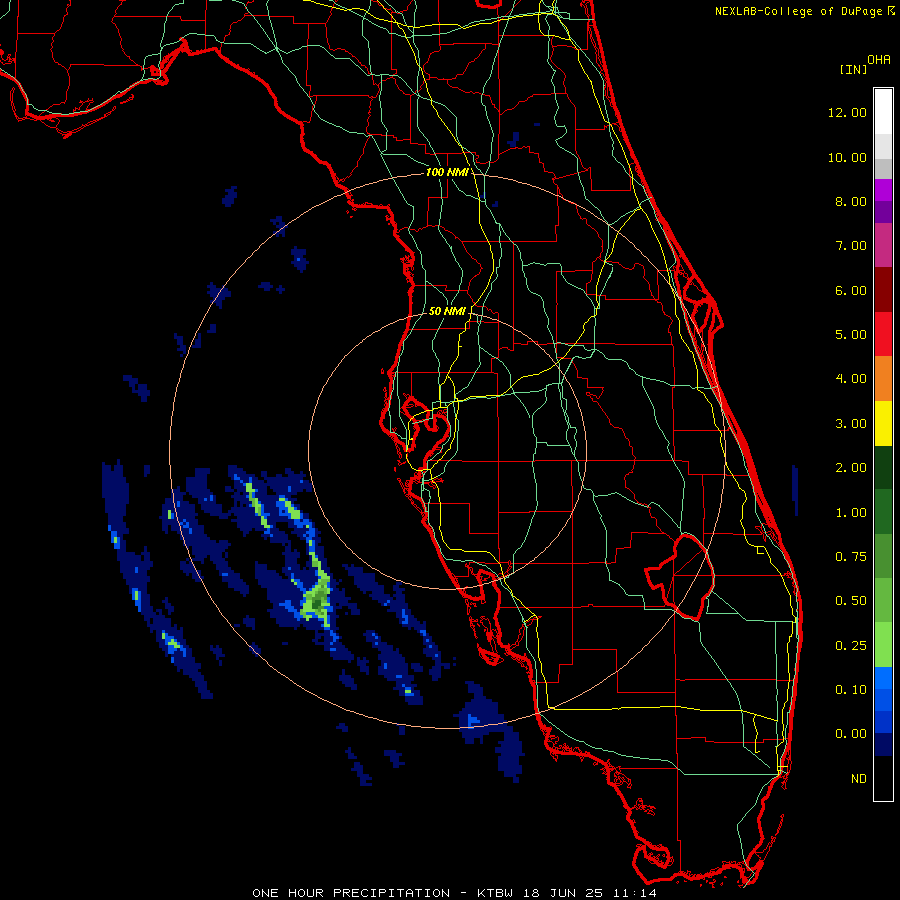Screen dimensions: 900x900
Task: Click the pink 7.00 inch legend swatch
Action: point(883,245)
